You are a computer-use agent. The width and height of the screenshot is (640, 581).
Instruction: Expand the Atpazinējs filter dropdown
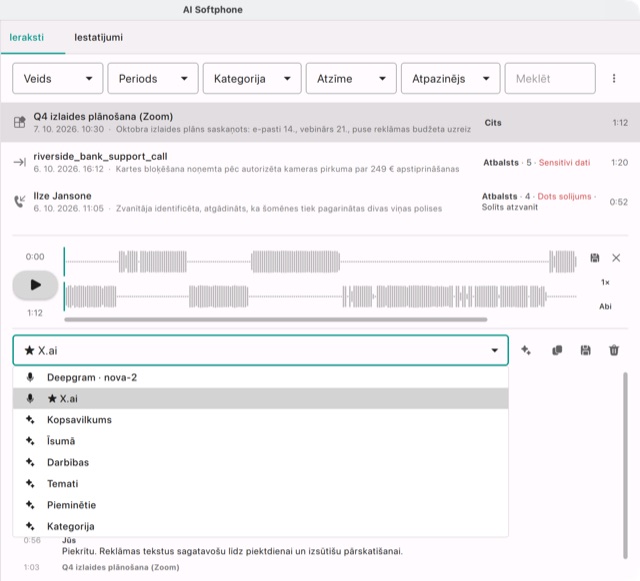(450, 78)
